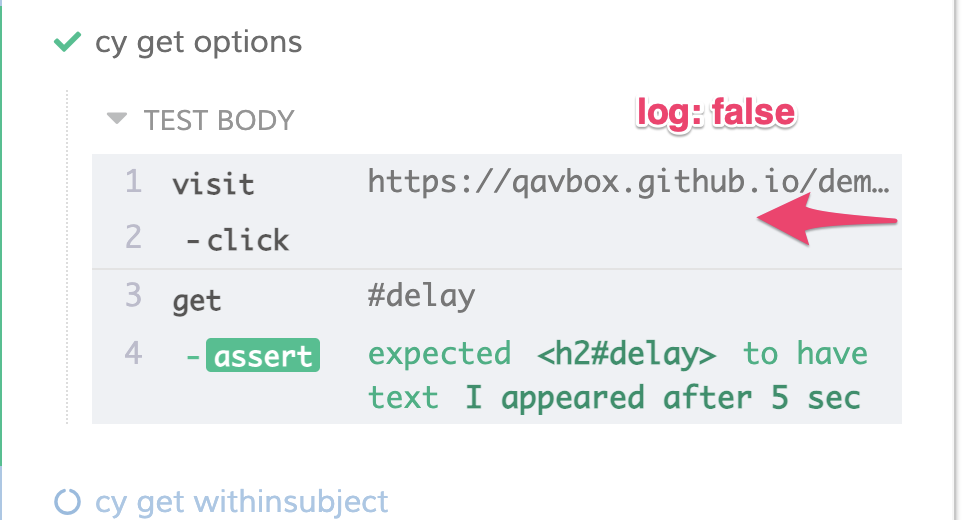Click the green assert badge
The height and width of the screenshot is (520, 974).
pos(262,356)
